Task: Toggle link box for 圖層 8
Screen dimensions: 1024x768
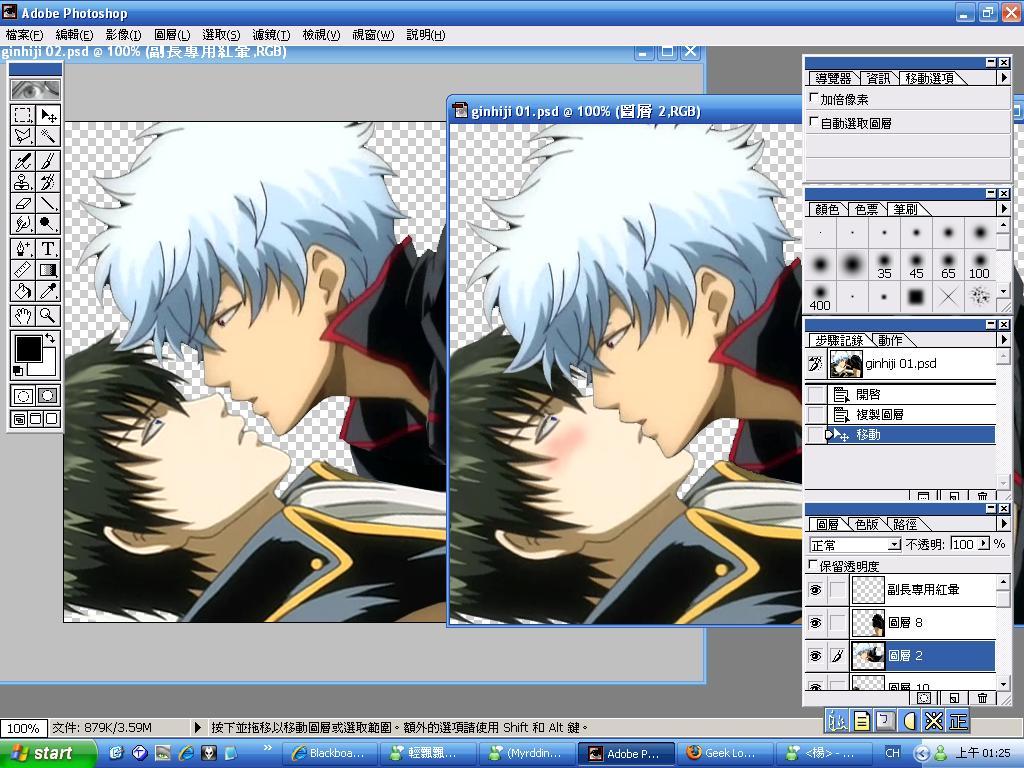Action: coord(838,623)
